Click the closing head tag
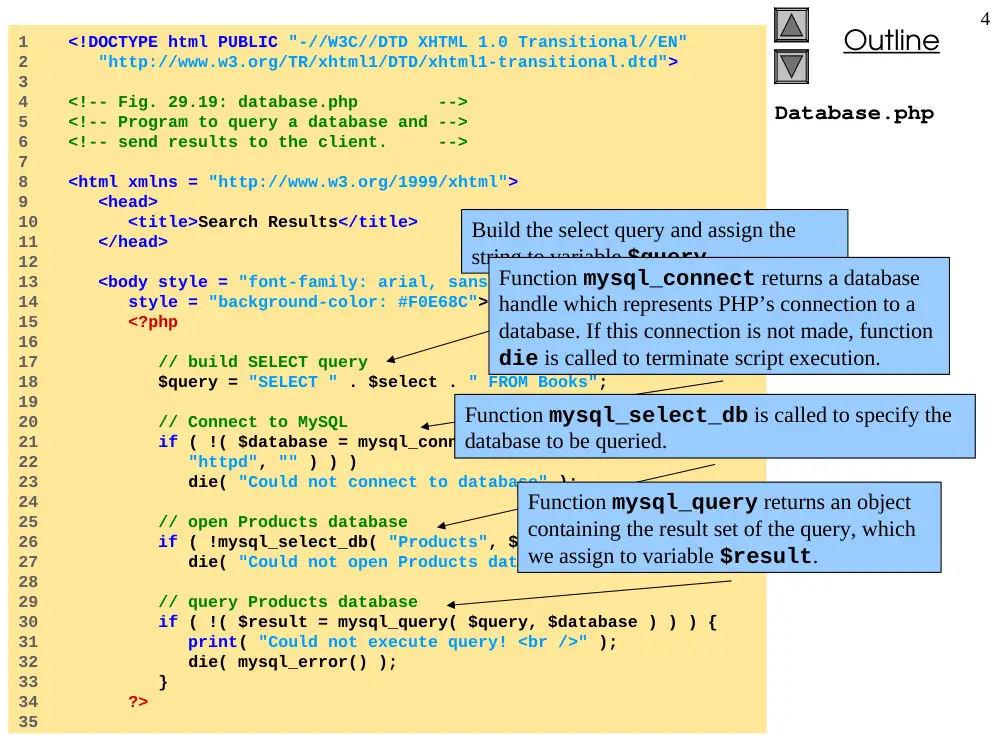Image resolution: width=1000 pixels, height=750 pixels. (x=133, y=242)
